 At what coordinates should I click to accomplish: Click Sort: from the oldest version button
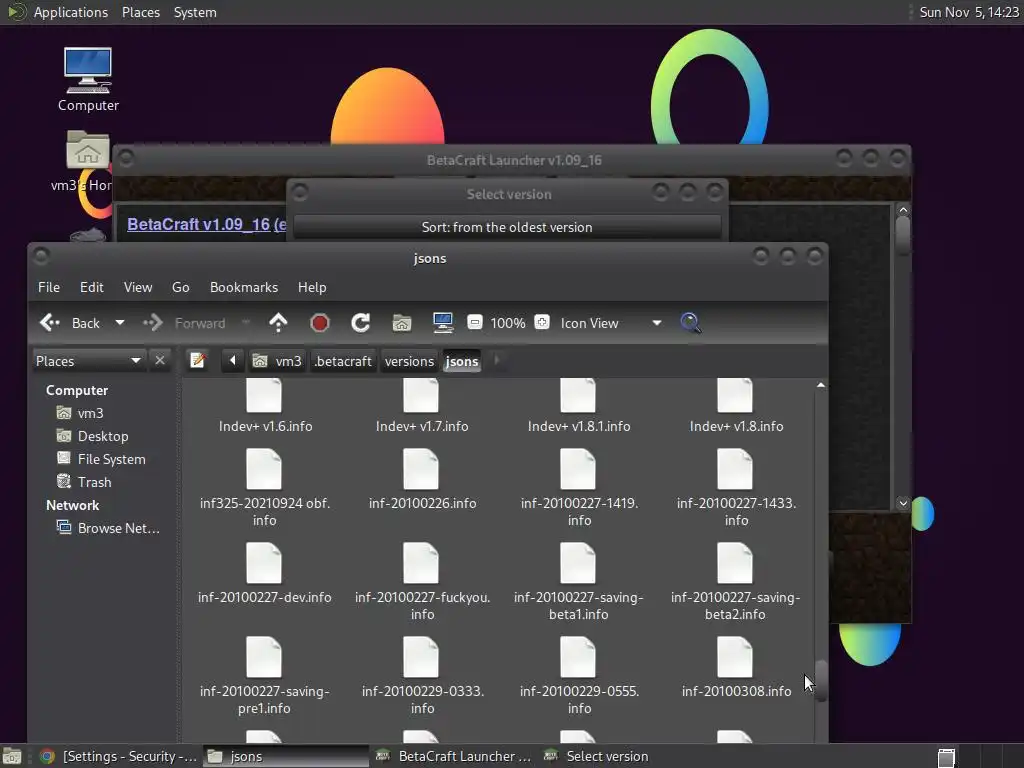click(507, 227)
